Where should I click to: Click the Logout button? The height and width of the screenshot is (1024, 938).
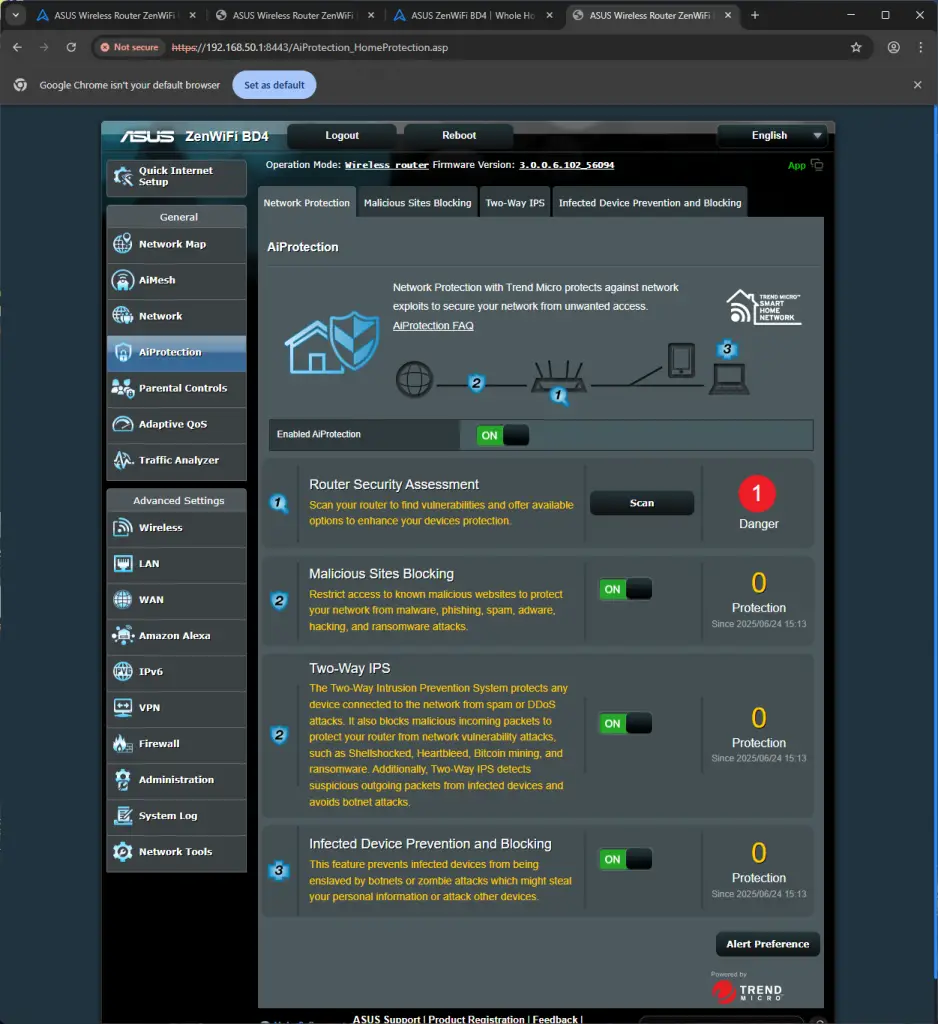[x=342, y=135]
